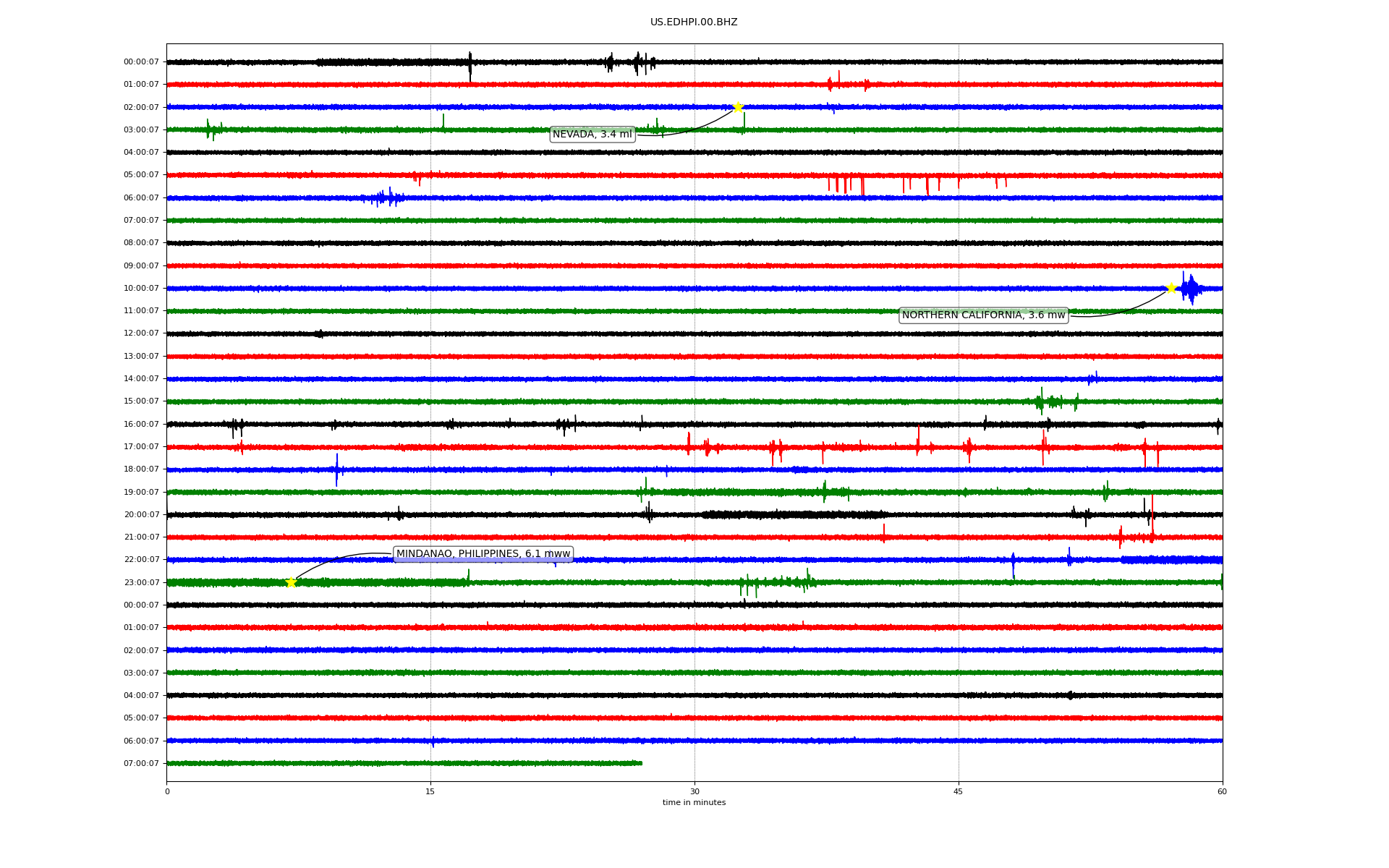Click the Northern California yellow star marker
Image resolution: width=1389 pixels, height=868 pixels.
[1171, 288]
